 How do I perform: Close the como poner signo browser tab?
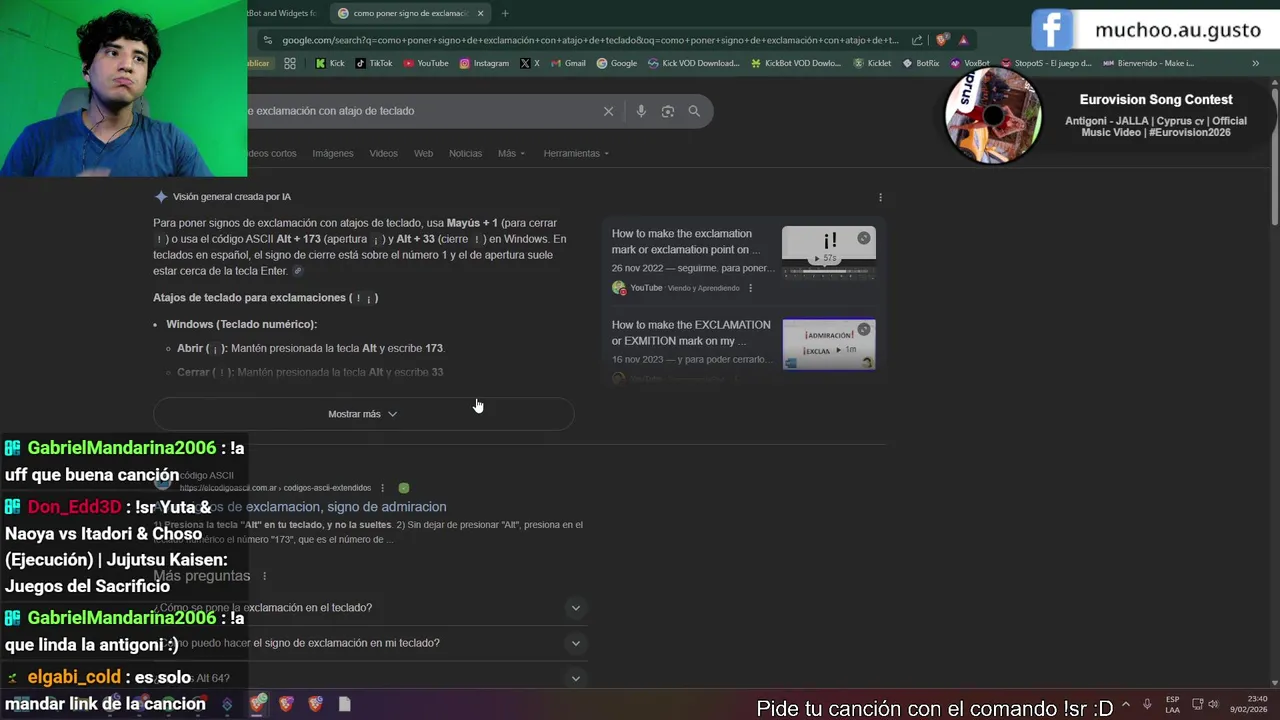coord(480,13)
